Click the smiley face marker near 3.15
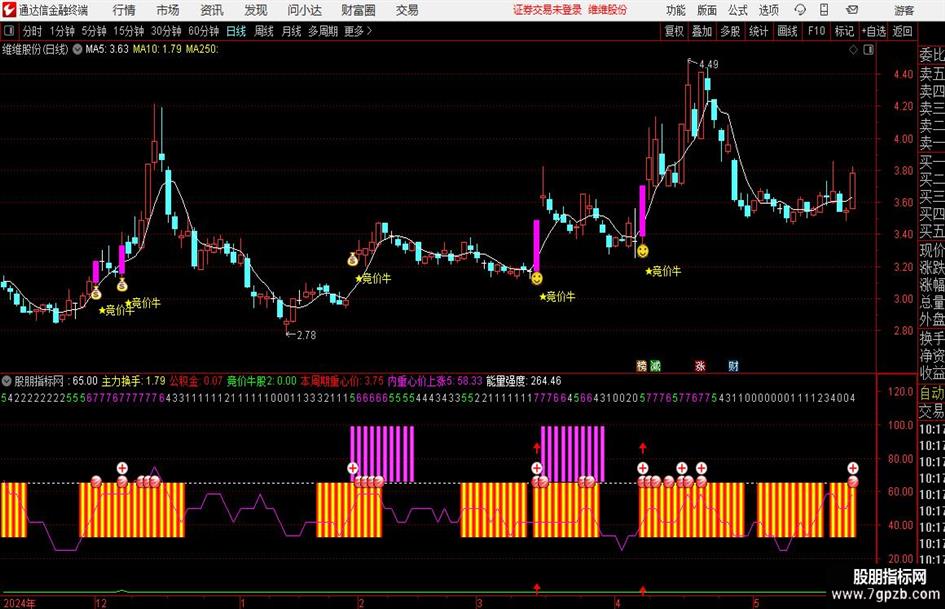The width and height of the screenshot is (945, 609). click(536, 278)
